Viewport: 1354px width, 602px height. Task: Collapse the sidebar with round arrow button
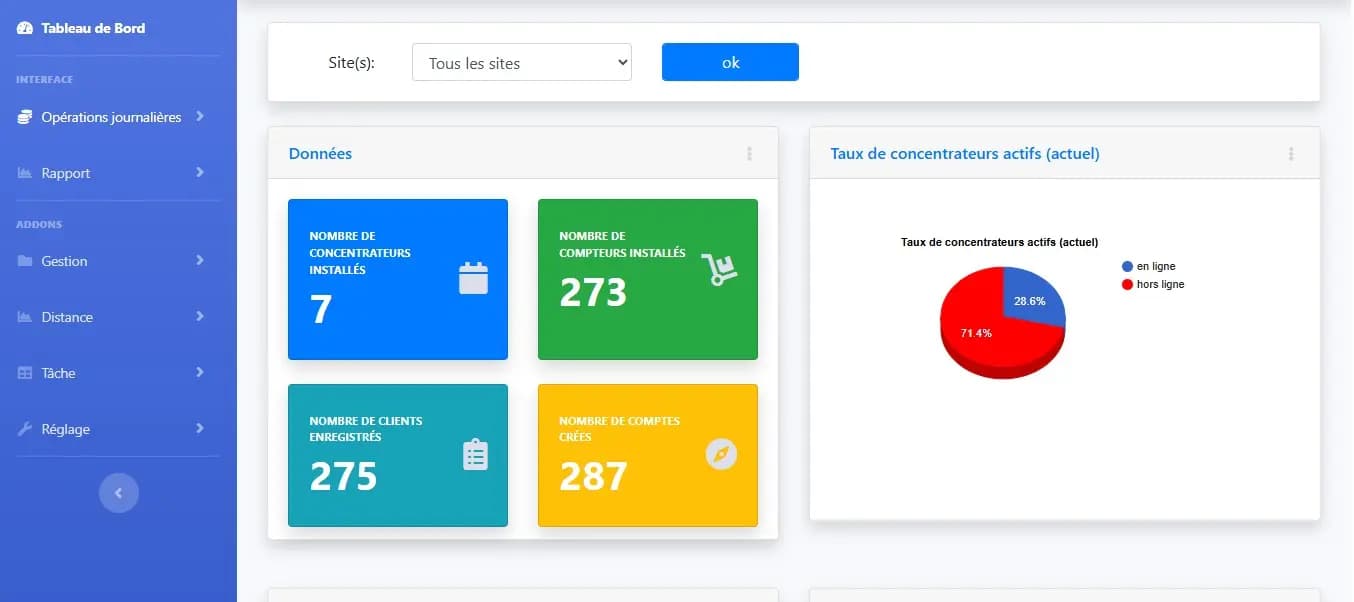[x=118, y=493]
